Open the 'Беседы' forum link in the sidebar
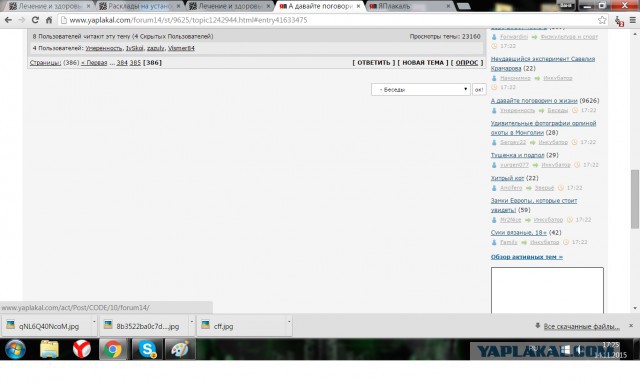640x381 pixels. click(558, 110)
